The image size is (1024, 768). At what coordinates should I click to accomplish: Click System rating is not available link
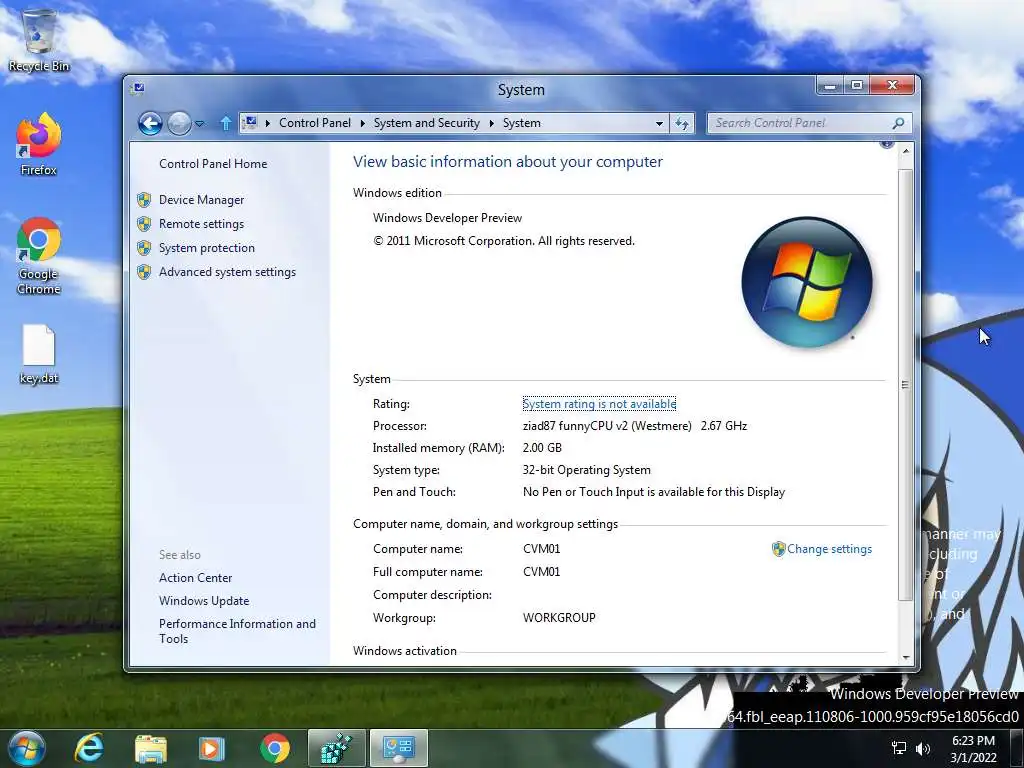pos(600,404)
